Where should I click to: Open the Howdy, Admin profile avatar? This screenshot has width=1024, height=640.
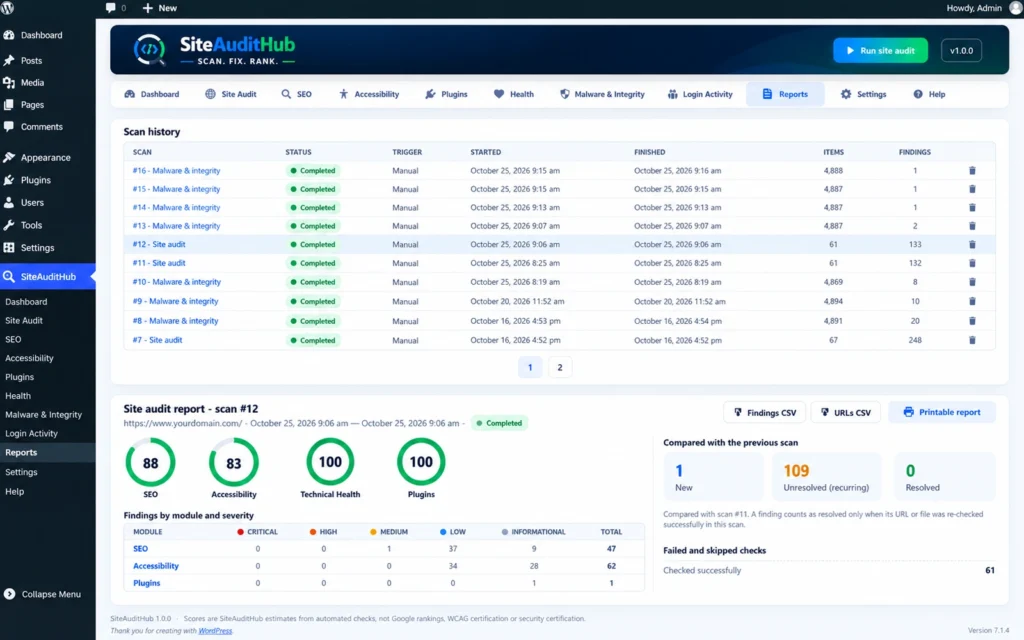[1016, 8]
